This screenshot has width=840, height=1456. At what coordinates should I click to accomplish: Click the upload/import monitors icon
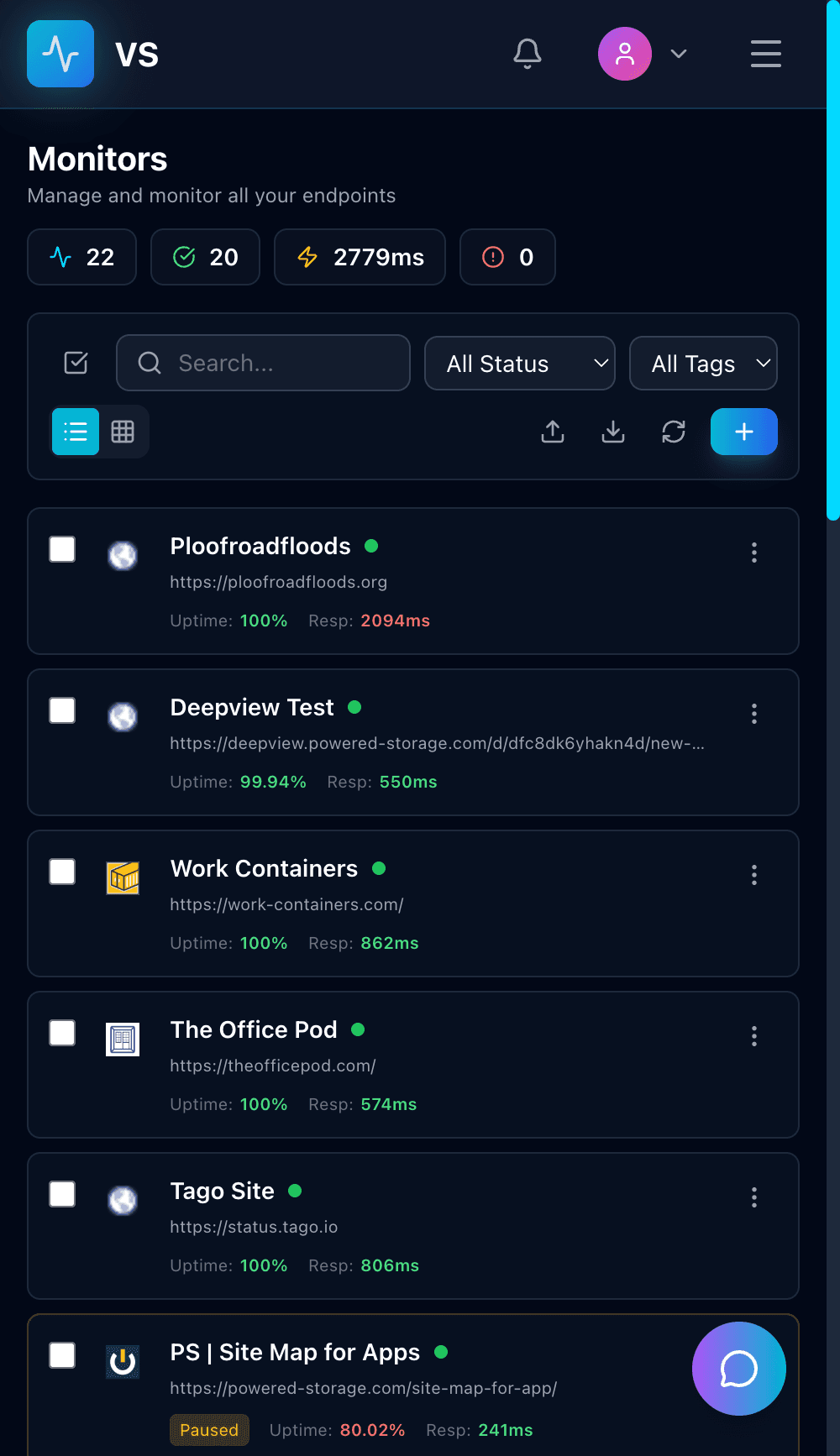point(553,432)
